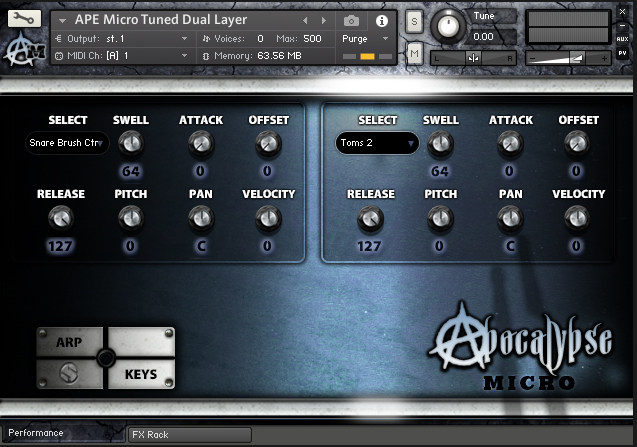Open the Snare Brush Ctr select dropdown

coord(67,143)
